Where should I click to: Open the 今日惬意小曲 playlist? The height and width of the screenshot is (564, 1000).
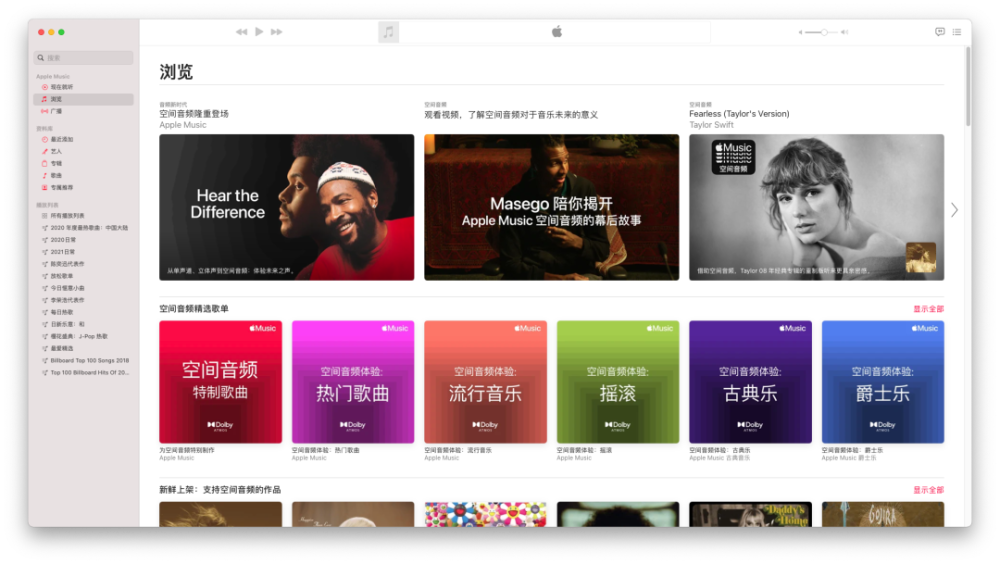pos(84,288)
